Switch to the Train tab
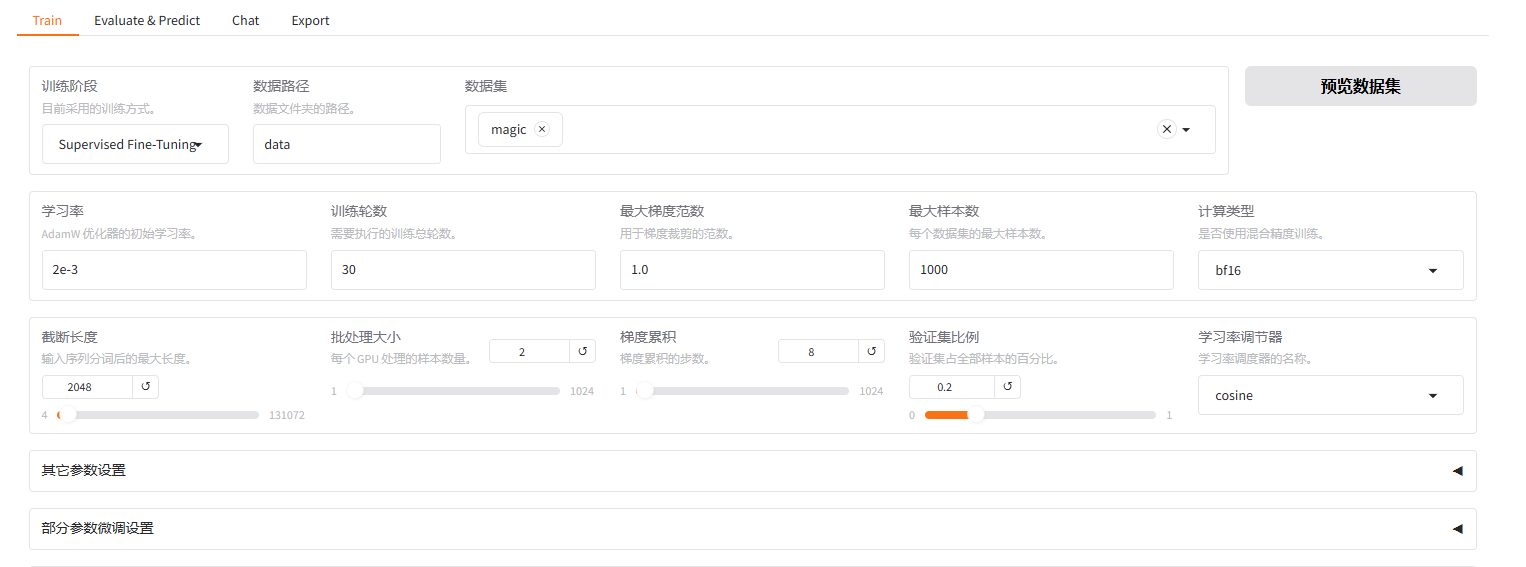Viewport: 1526px width, 567px height. coord(47,20)
